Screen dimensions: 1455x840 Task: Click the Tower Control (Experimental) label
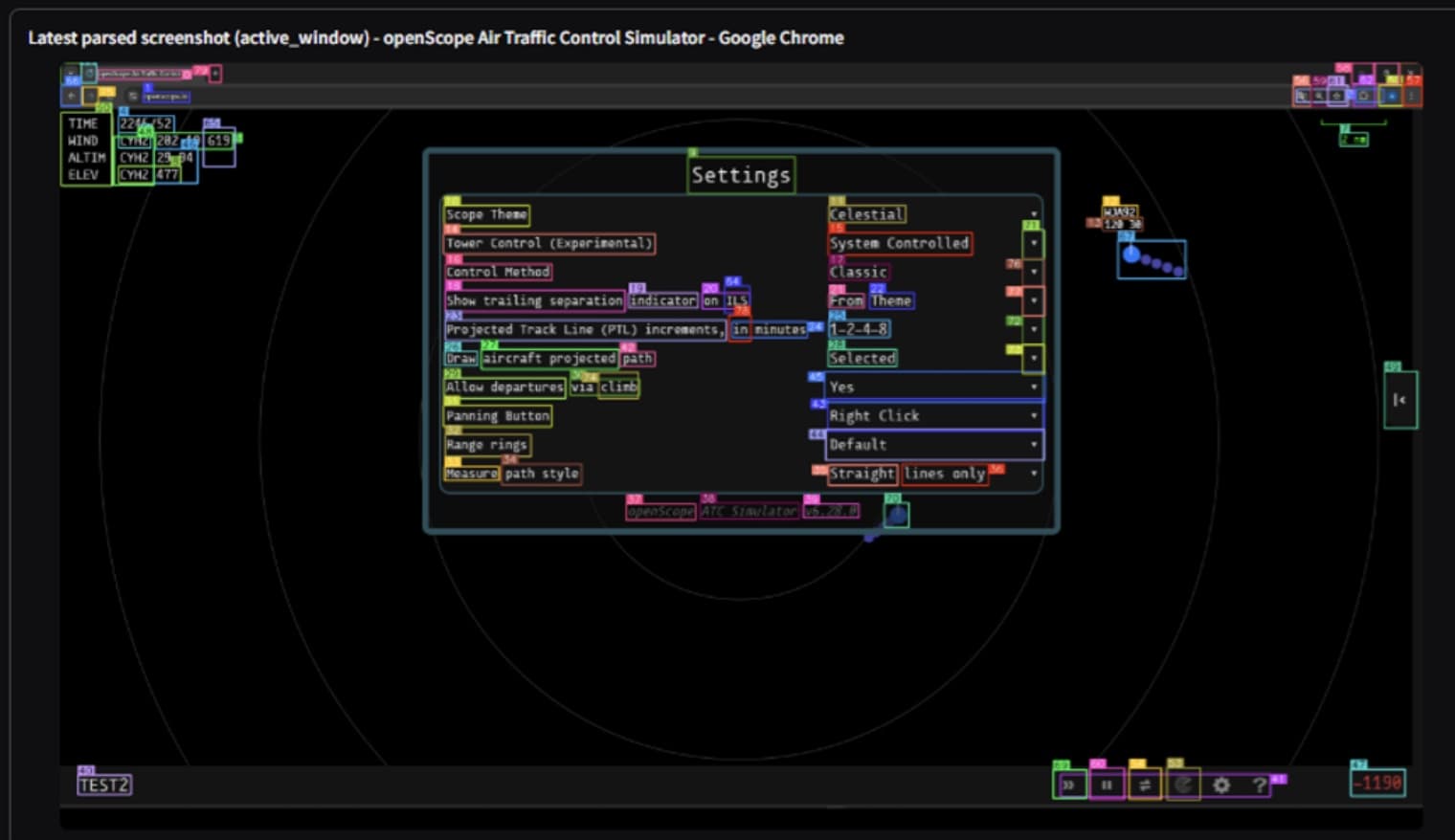click(x=549, y=243)
